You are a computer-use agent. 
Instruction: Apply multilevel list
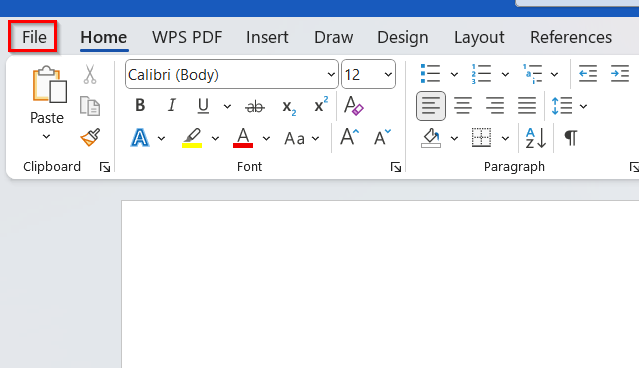coord(533,74)
